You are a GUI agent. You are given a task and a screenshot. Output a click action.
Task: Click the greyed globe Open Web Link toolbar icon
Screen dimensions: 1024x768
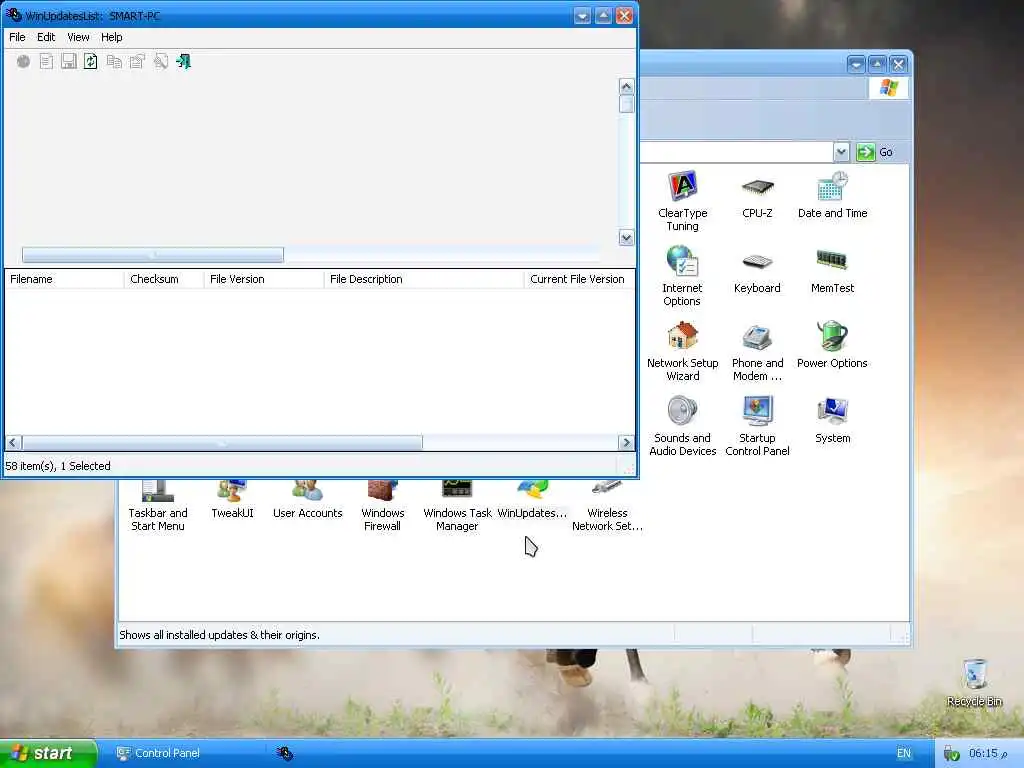[24, 61]
